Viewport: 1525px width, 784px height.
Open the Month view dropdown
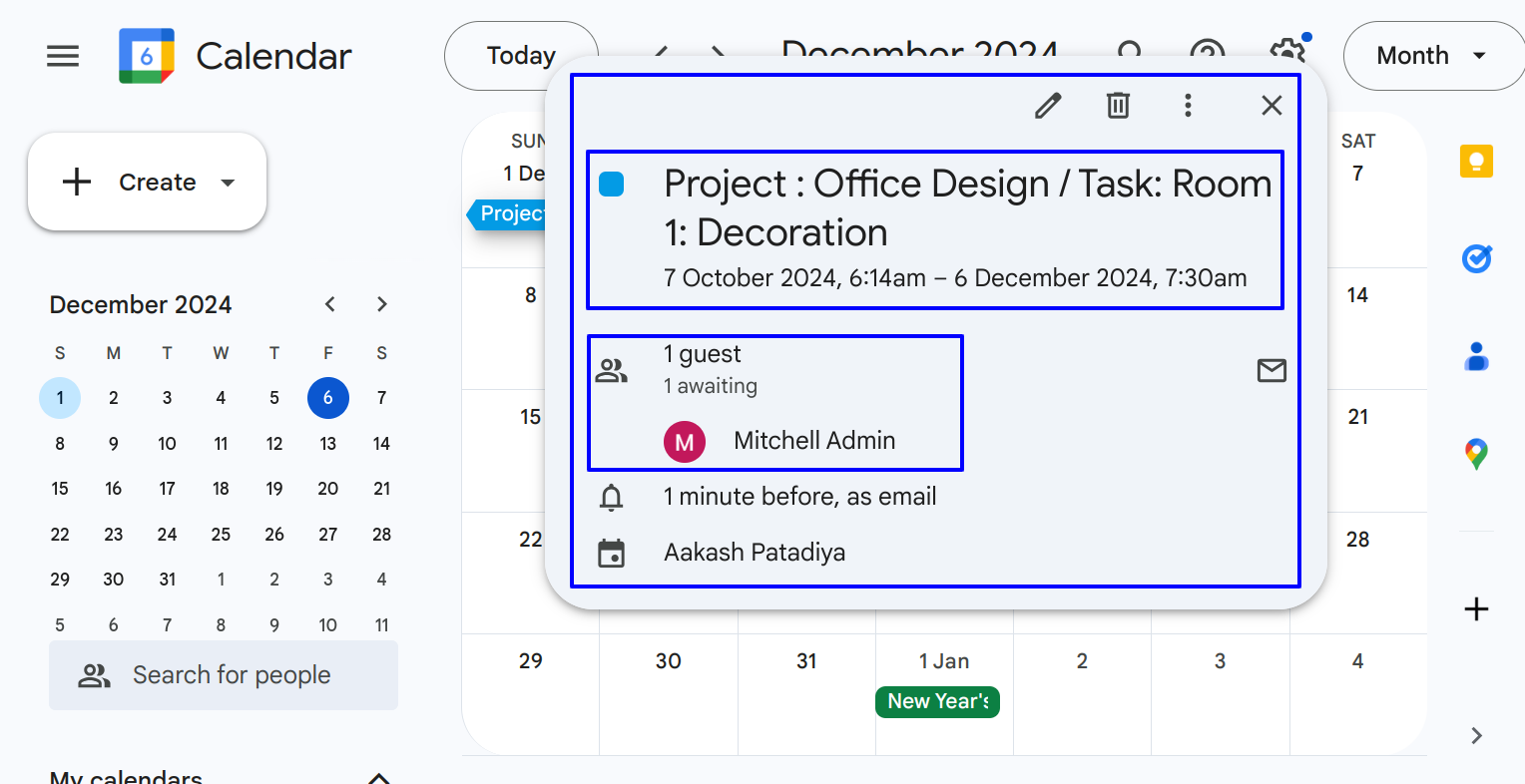pyautogui.click(x=1432, y=56)
